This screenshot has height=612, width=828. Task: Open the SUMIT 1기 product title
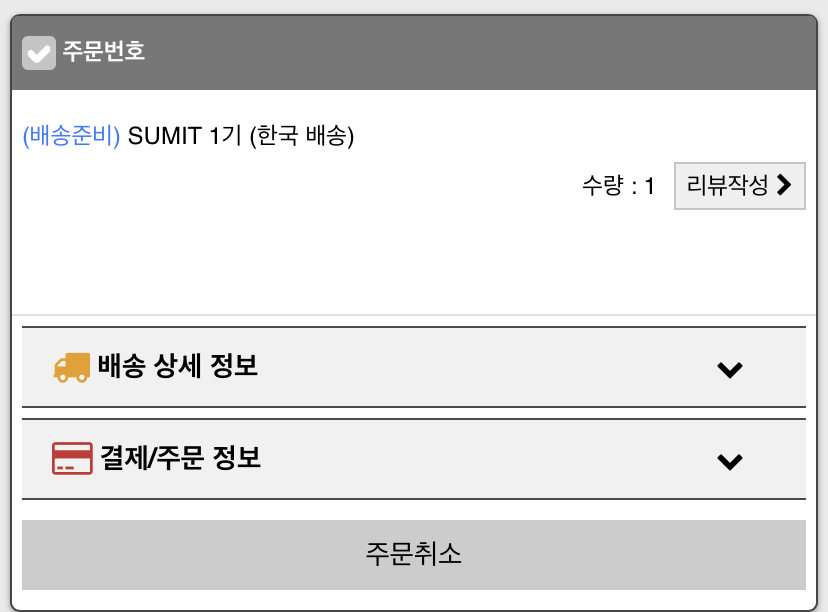[185, 136]
